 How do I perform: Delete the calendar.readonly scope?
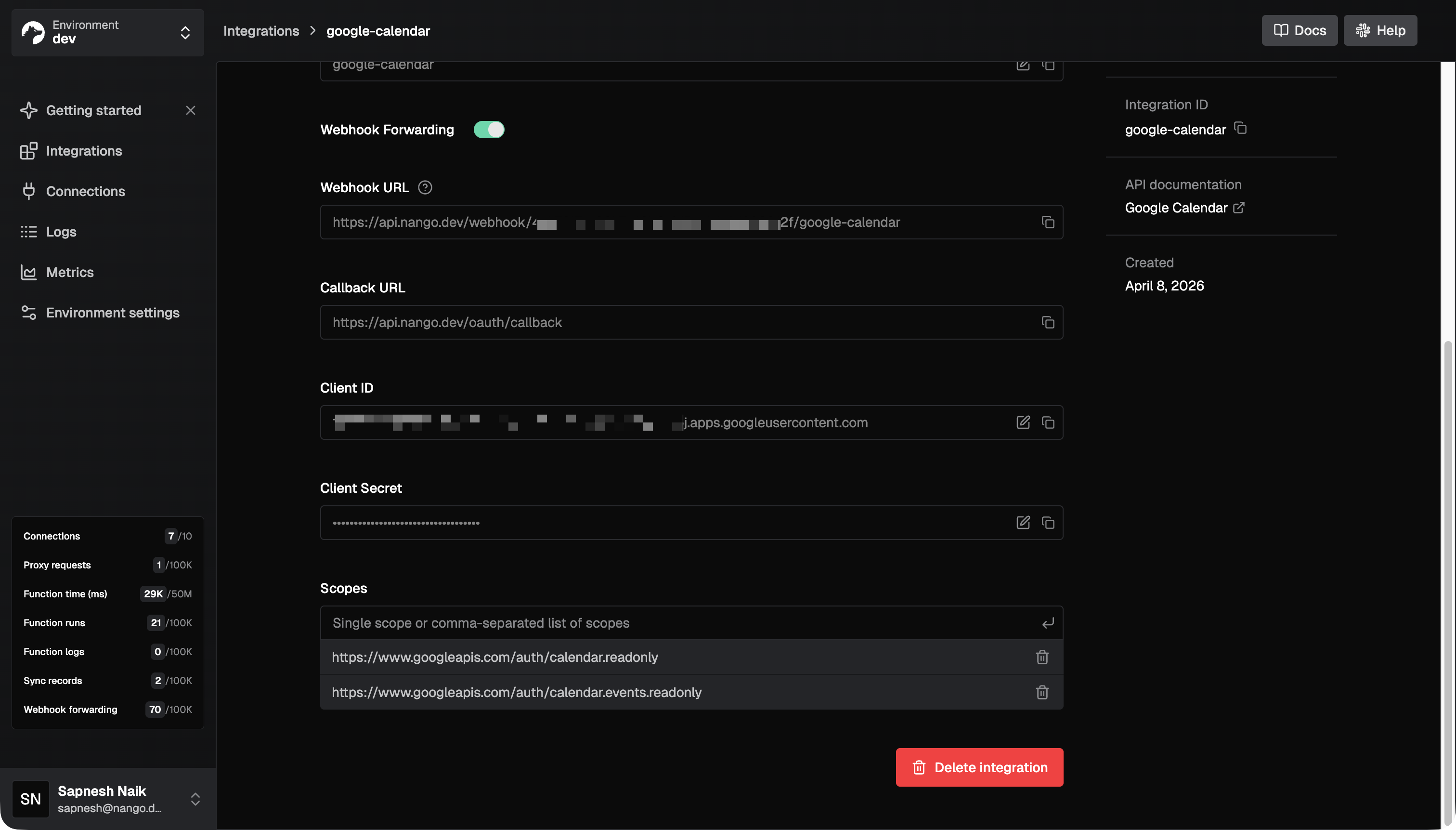[1042, 657]
